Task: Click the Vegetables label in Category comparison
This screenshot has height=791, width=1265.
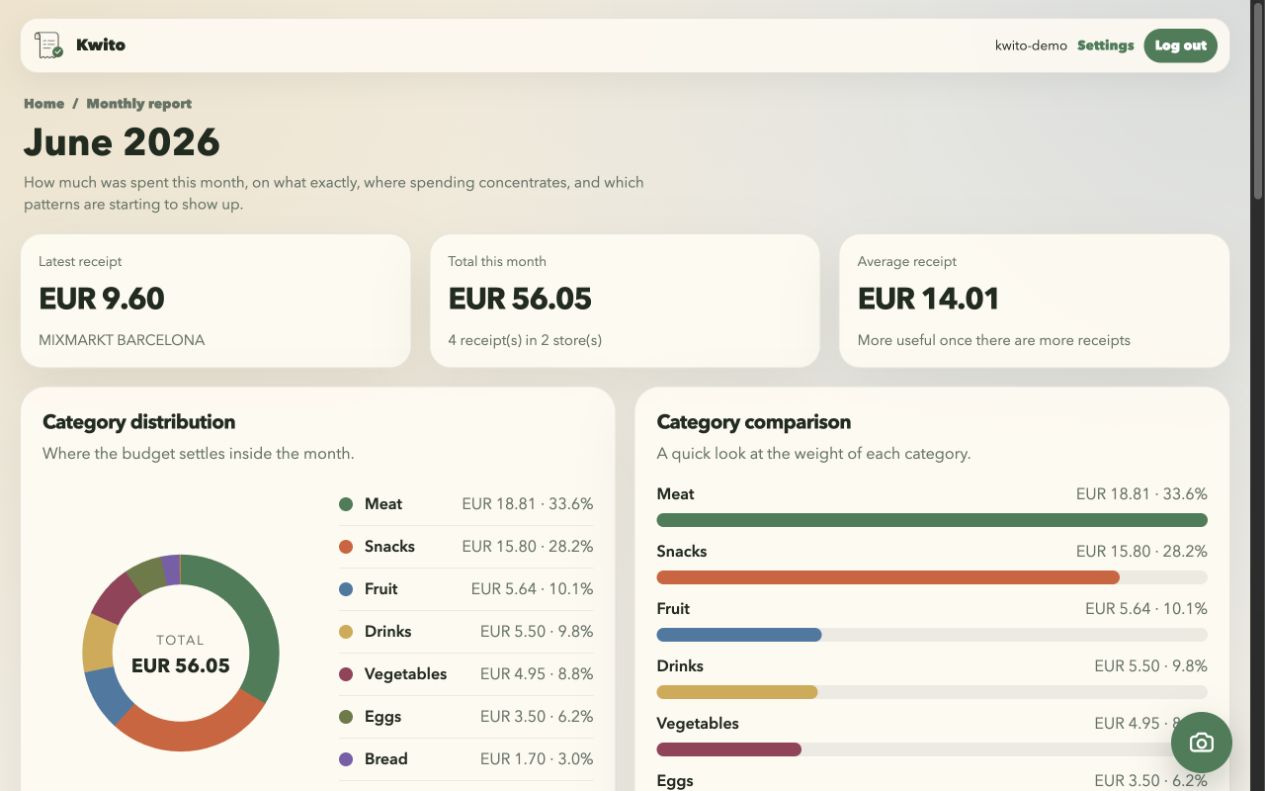Action: pyautogui.click(x=697, y=723)
